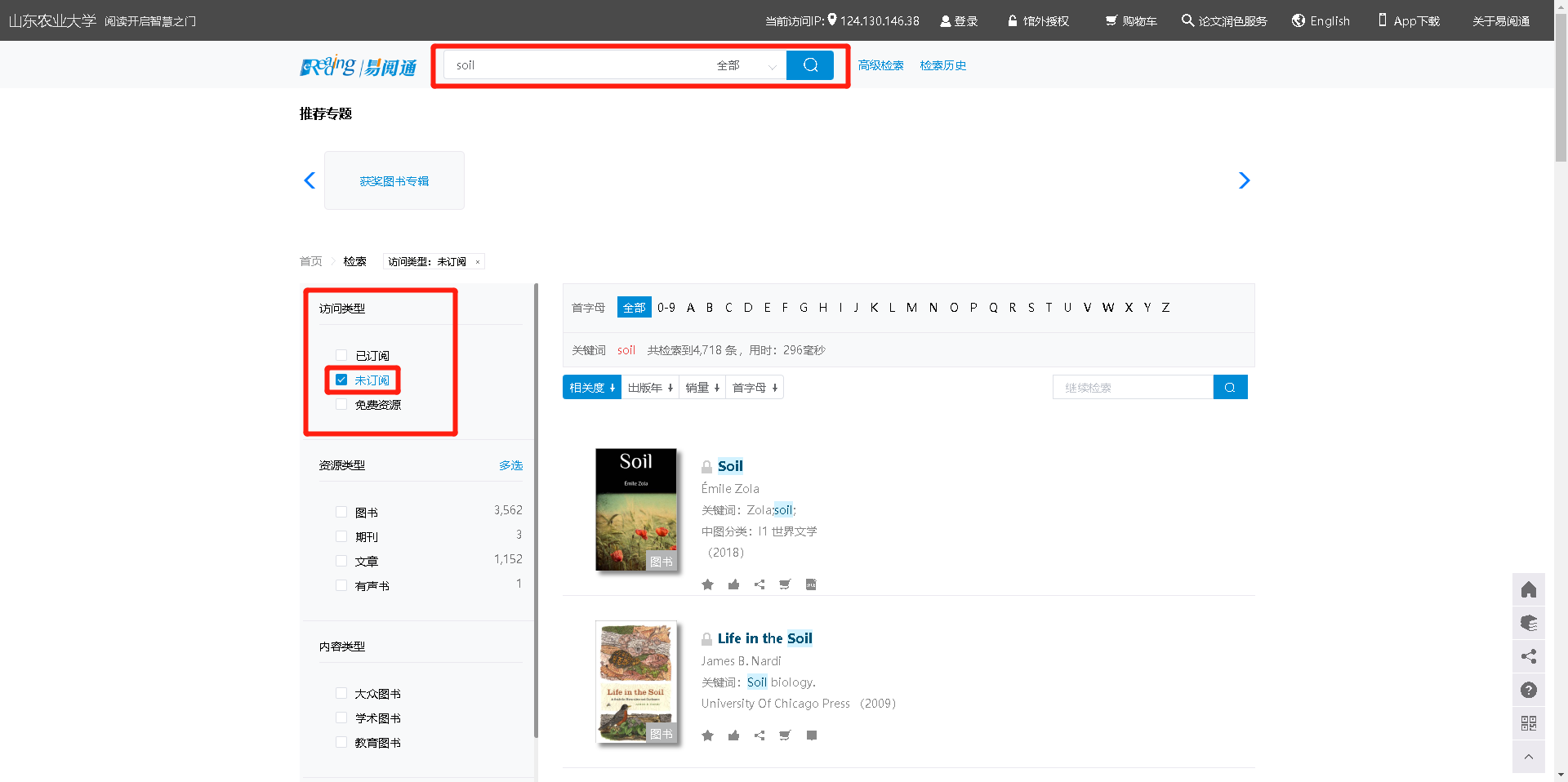Viewport: 1568px width, 782px height.
Task: Go to next recommended topic arrow
Action: click(x=1244, y=180)
